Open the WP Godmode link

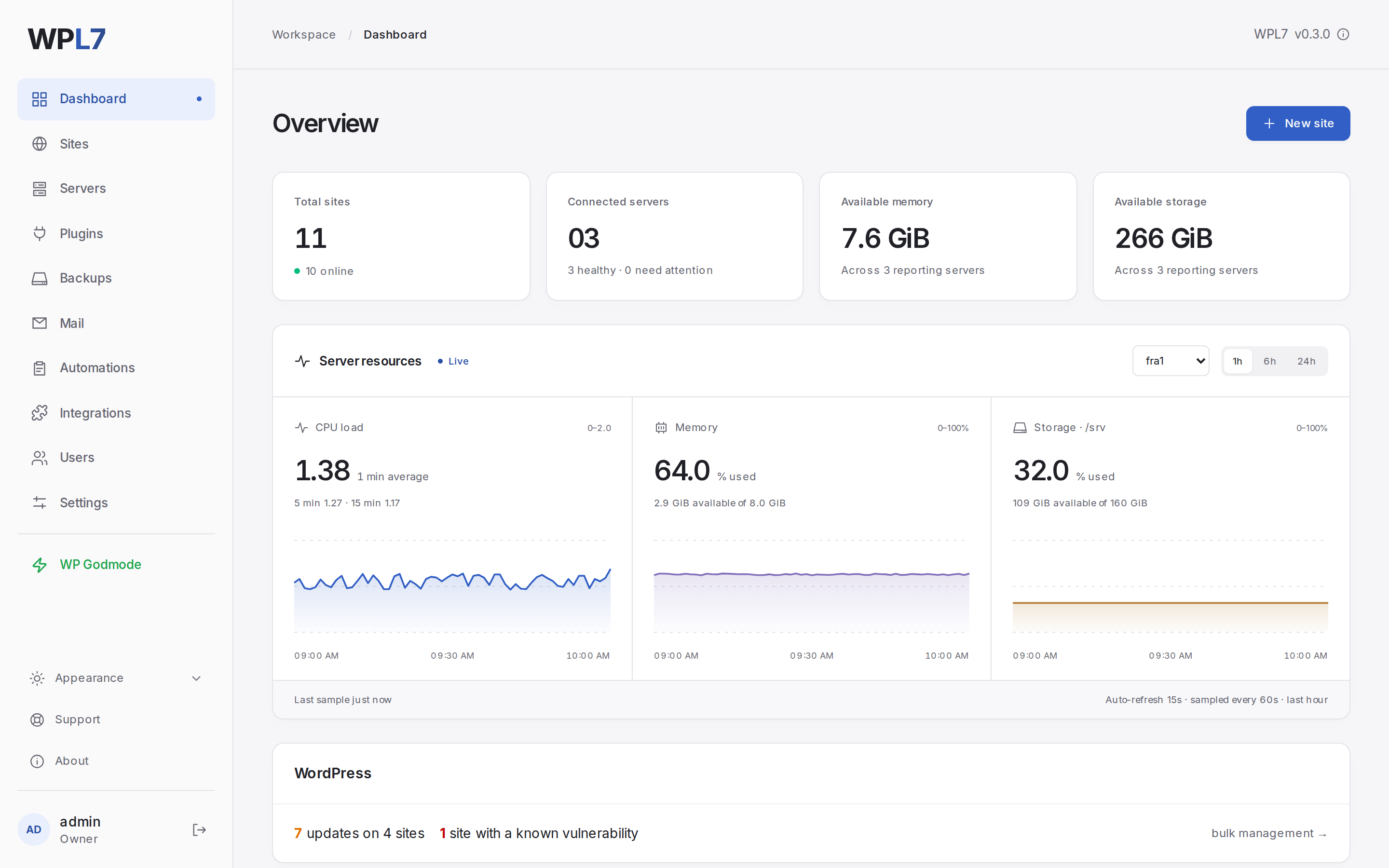tap(116, 565)
